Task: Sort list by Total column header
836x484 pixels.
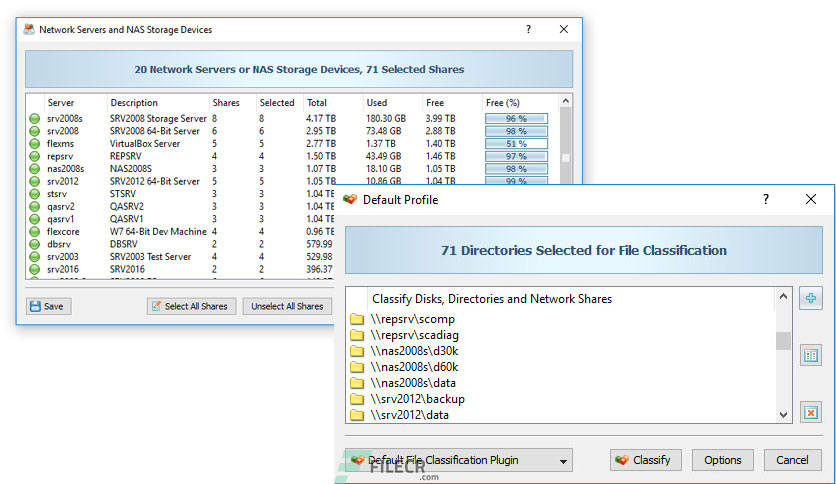Action: pos(317,102)
